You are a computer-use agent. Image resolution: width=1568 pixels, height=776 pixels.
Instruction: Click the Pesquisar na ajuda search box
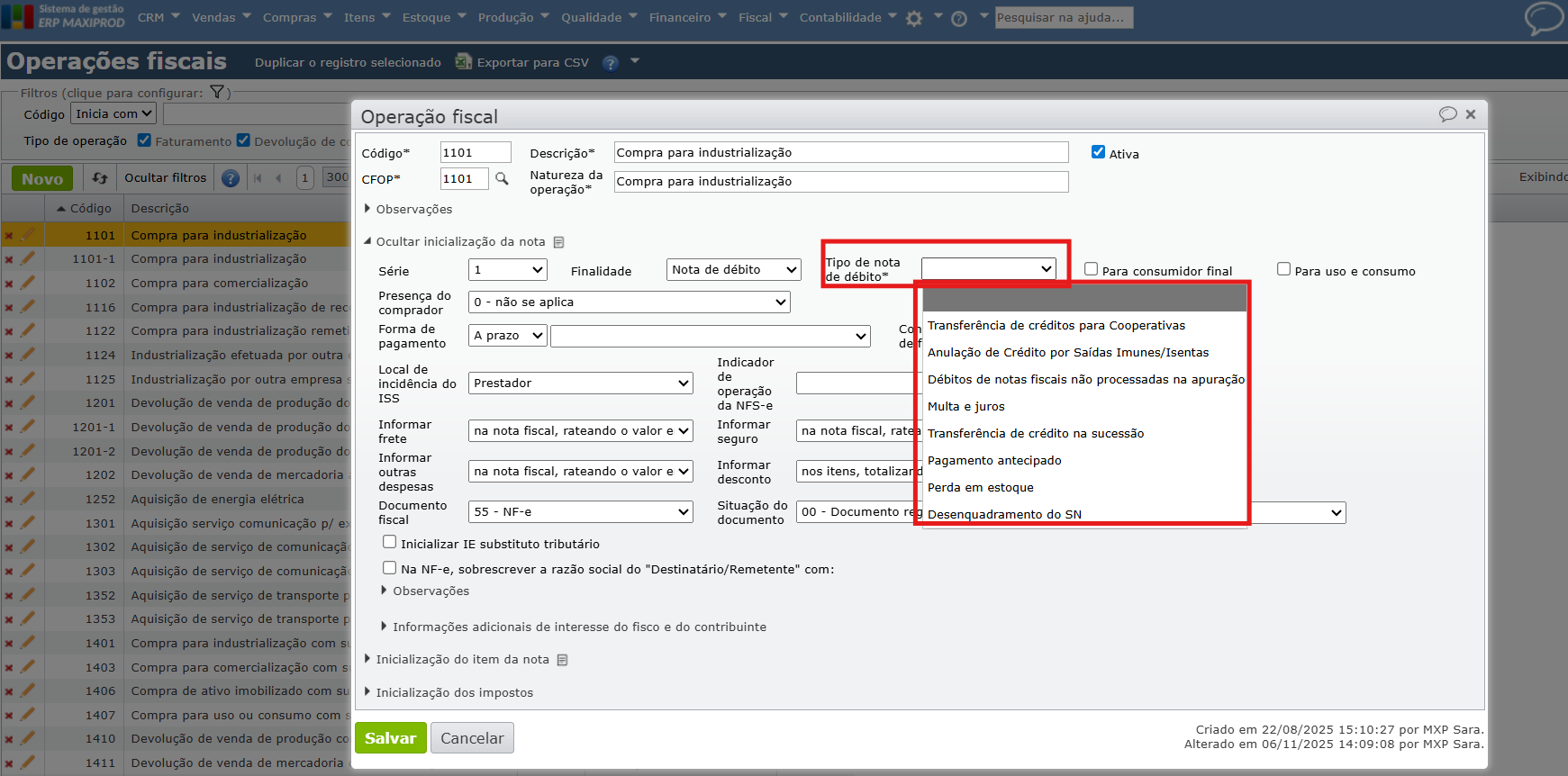[x=1065, y=17]
